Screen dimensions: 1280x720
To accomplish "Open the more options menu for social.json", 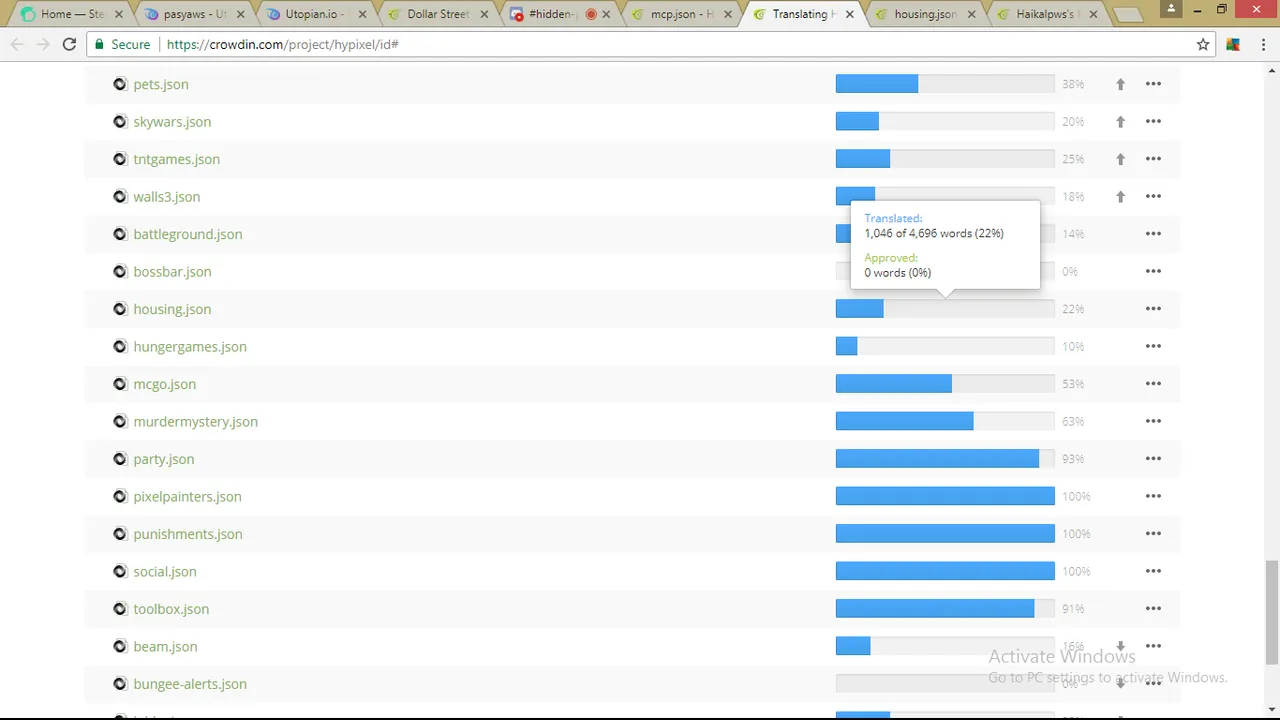I will tap(1153, 572).
